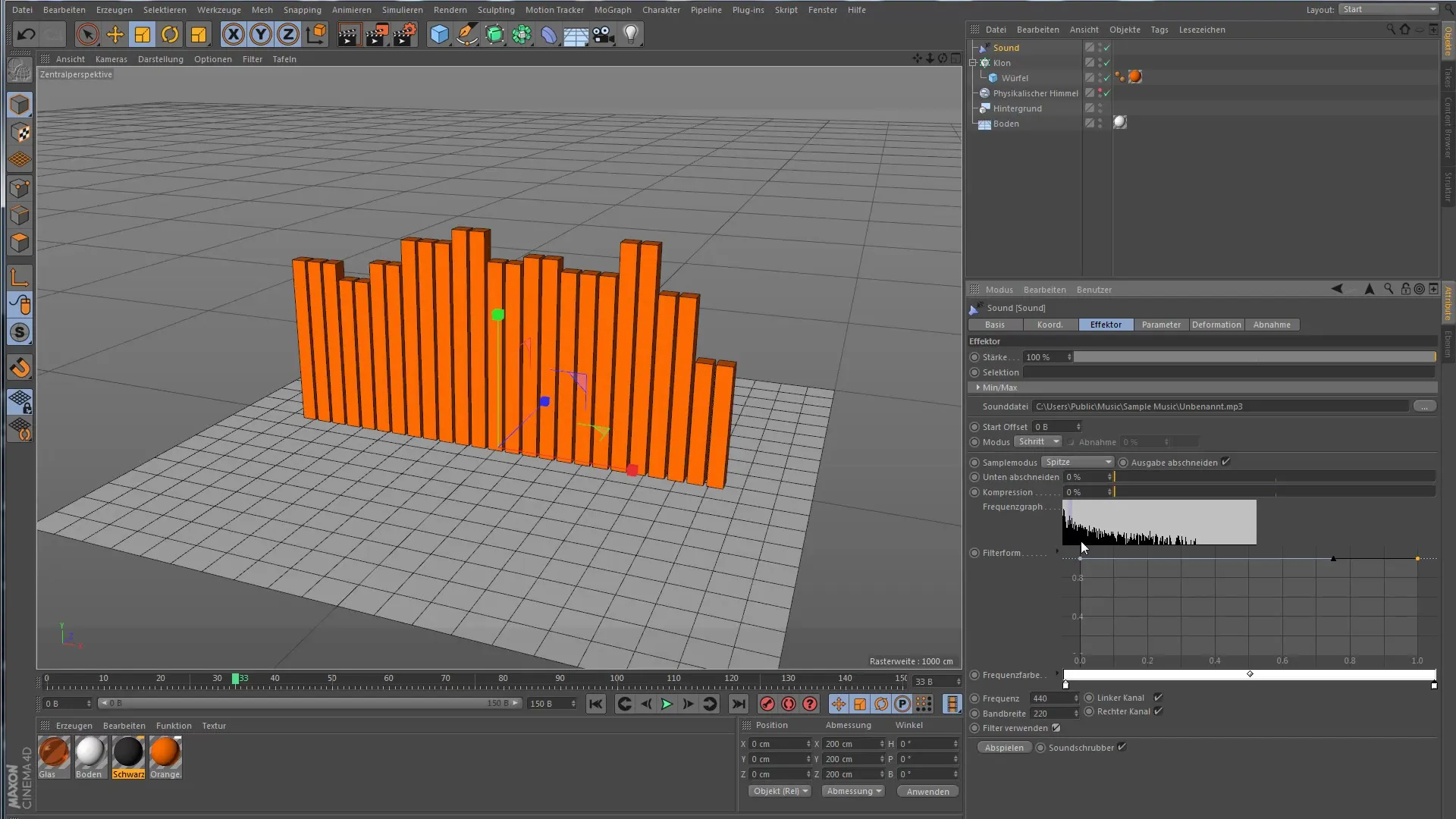Toggle Filter verwenden checkbox
The image size is (1456, 819).
click(x=1056, y=728)
